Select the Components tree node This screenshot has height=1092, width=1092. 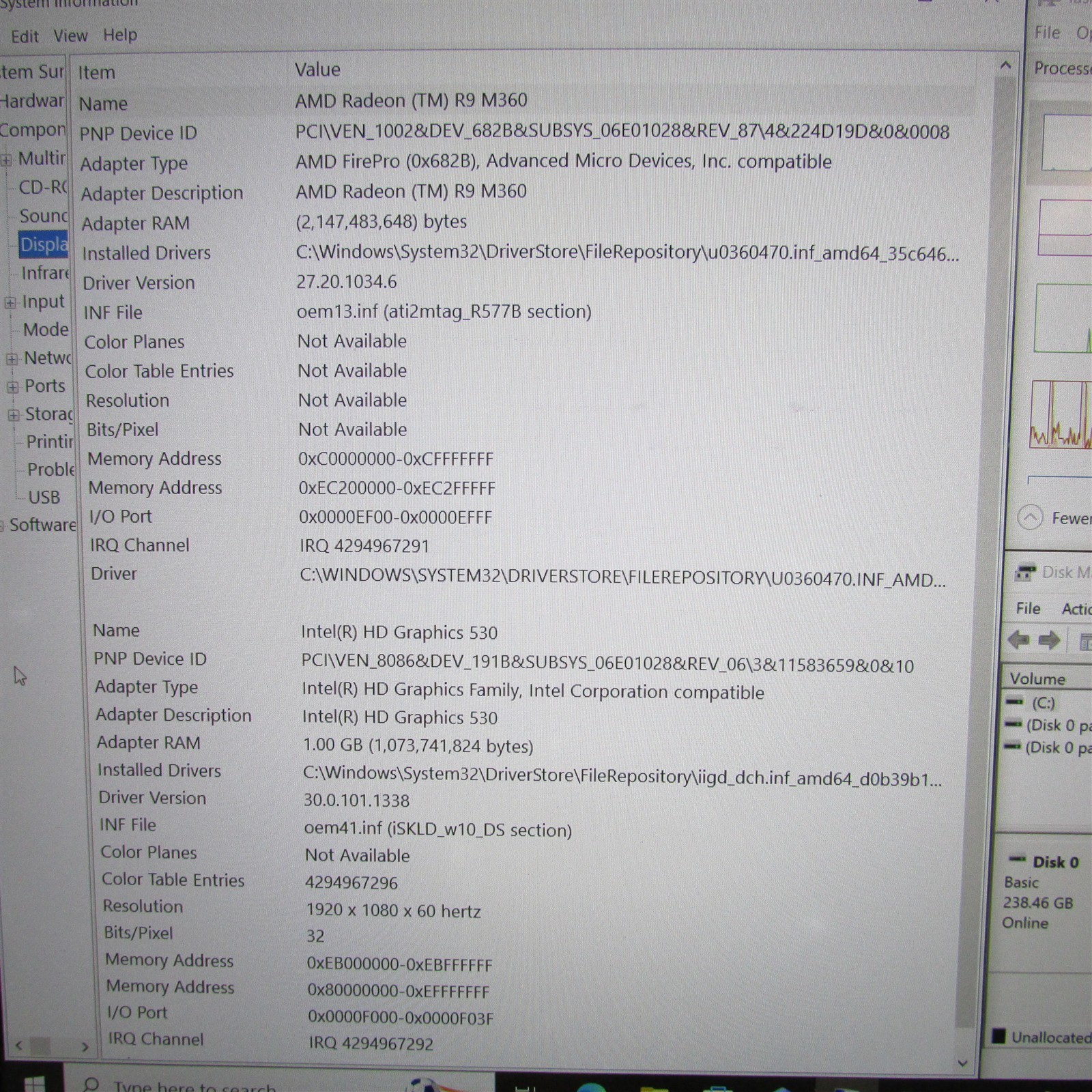coord(33,130)
